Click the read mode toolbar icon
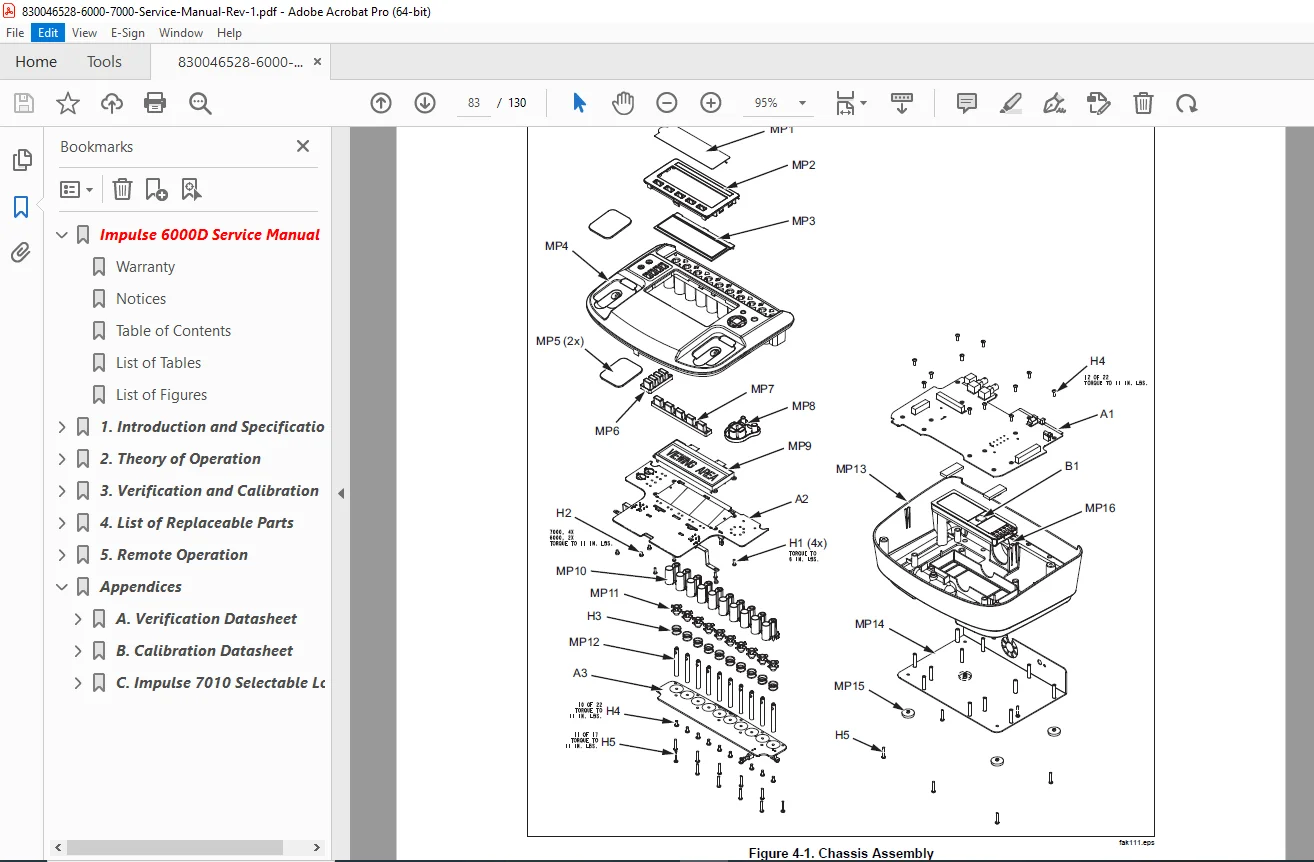 click(x=902, y=103)
